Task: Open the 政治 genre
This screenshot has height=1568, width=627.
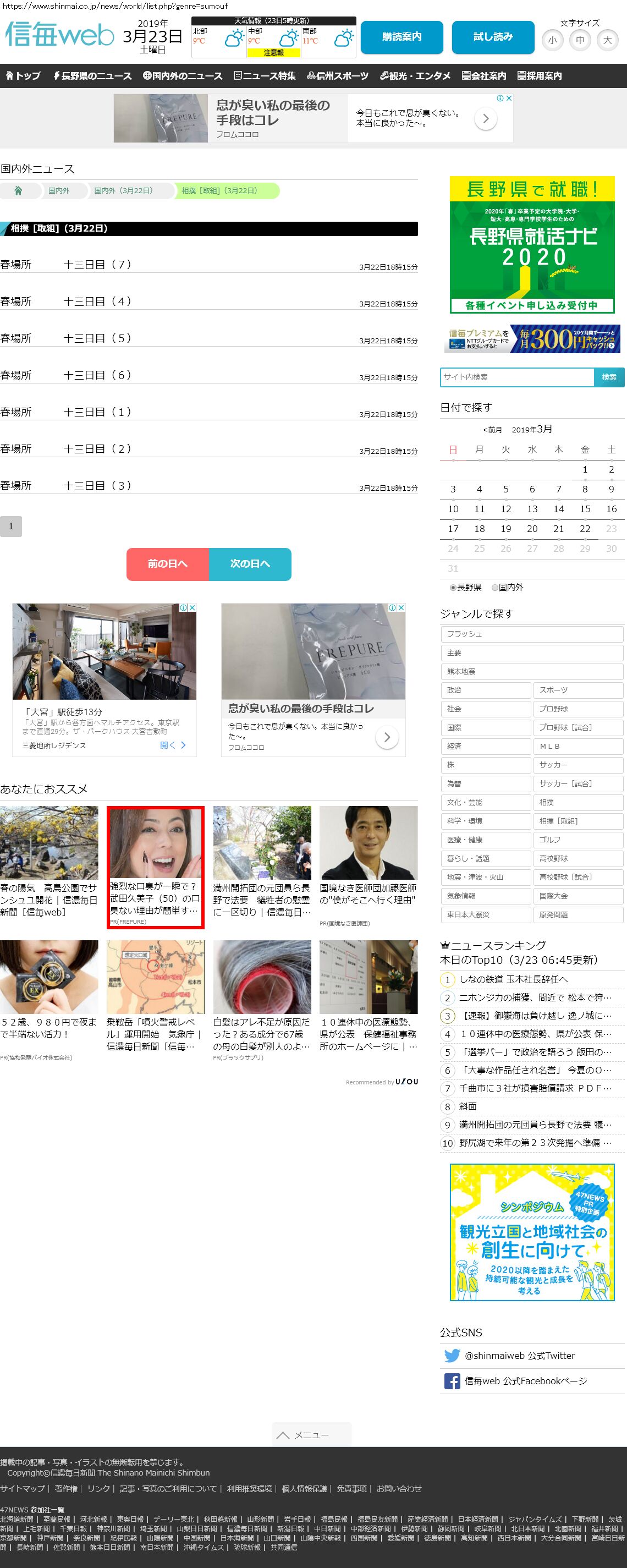Action: point(486,690)
